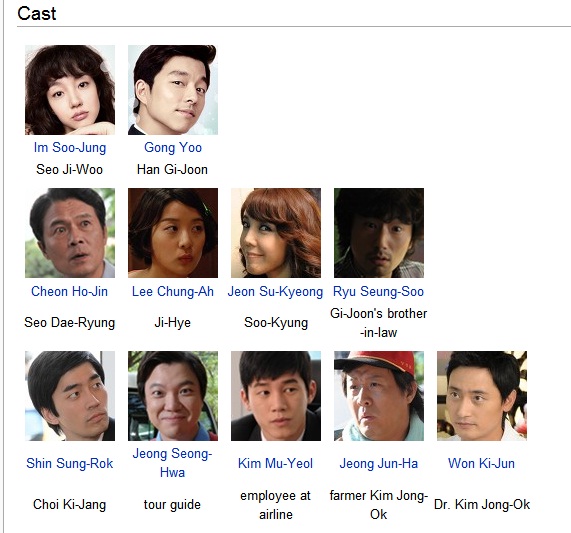Click the Won Ki-Jun link
This screenshot has width=571, height=533.
[x=481, y=463]
